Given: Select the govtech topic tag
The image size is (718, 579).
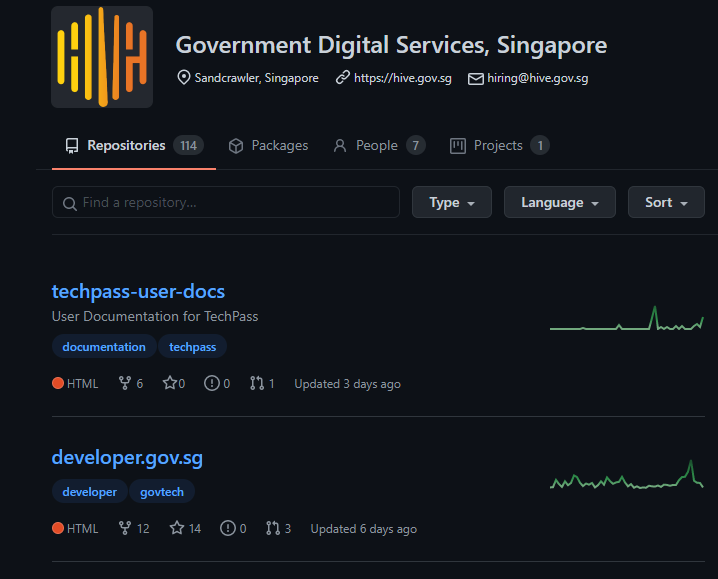Looking at the screenshot, I should (x=162, y=492).
